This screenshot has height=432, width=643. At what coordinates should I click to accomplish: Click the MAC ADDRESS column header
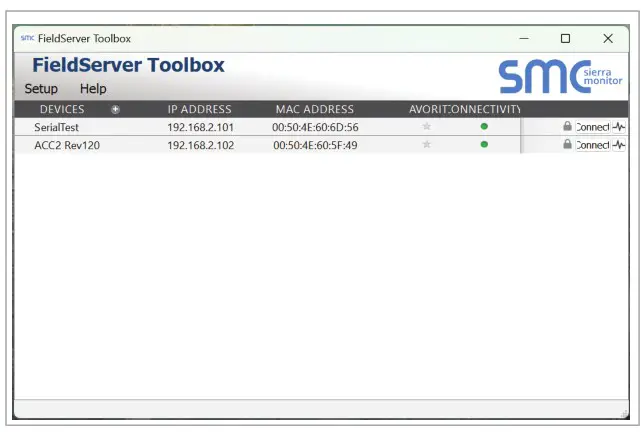point(315,110)
